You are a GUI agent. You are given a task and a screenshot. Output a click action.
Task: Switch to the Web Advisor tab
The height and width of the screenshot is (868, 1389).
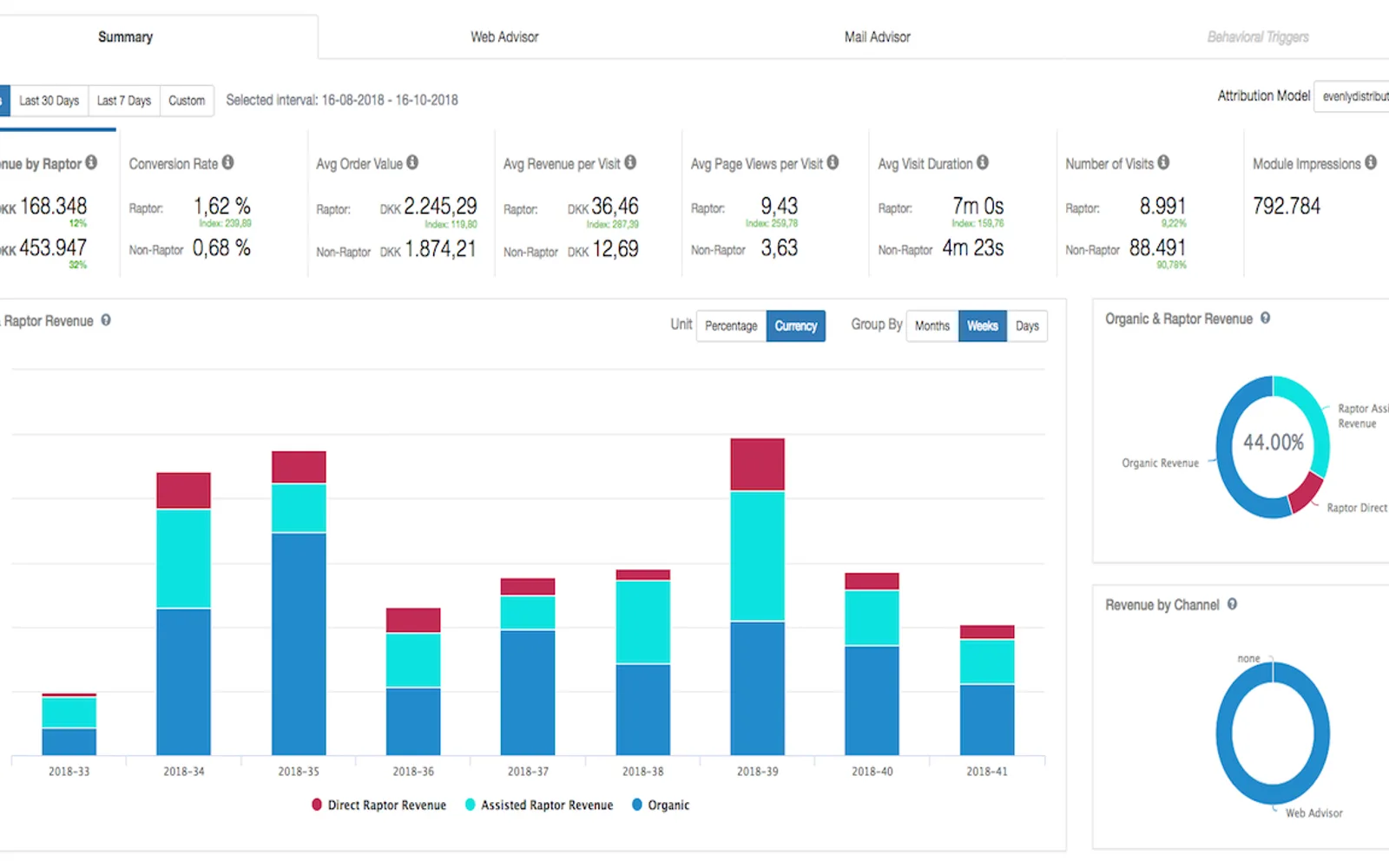pyautogui.click(x=504, y=37)
